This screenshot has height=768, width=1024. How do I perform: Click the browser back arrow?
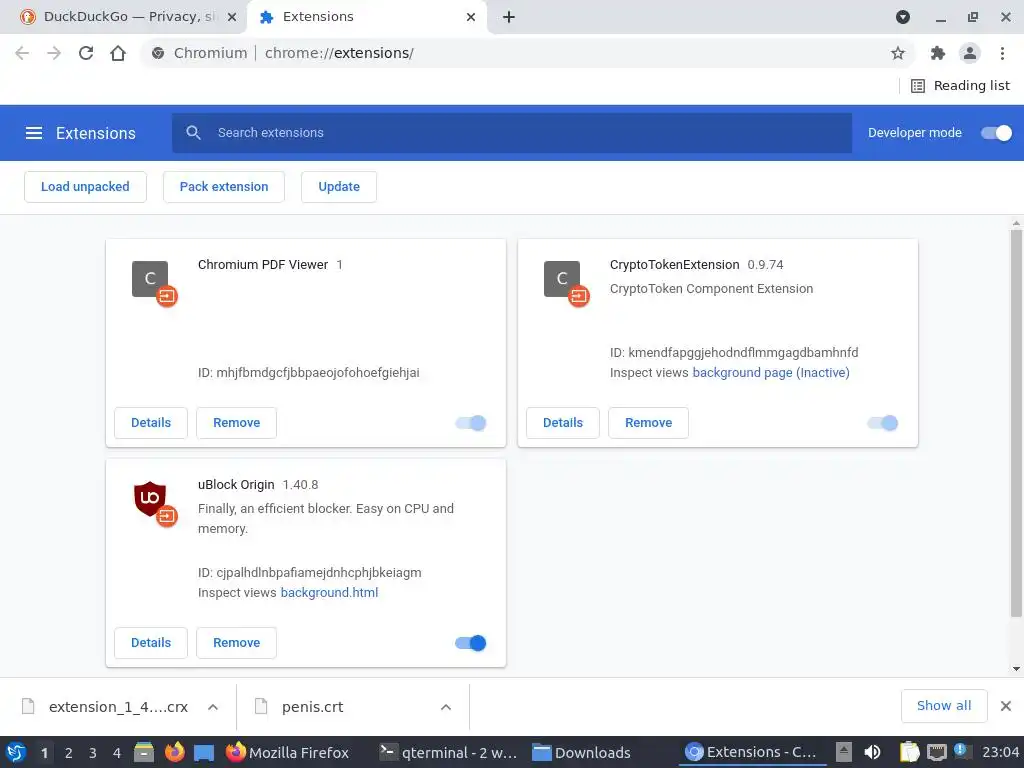22,53
